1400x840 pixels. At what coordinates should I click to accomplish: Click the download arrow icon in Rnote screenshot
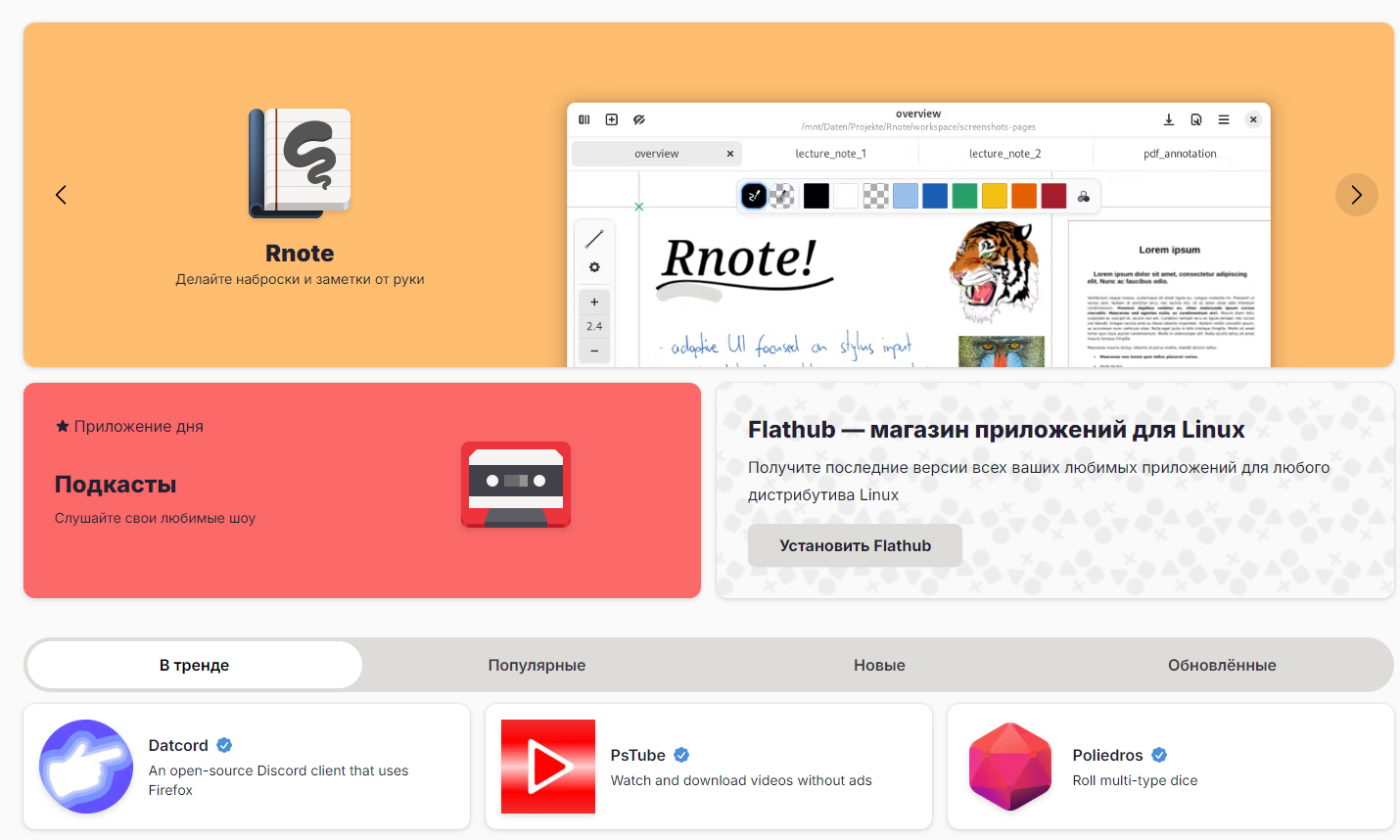coord(1168,119)
